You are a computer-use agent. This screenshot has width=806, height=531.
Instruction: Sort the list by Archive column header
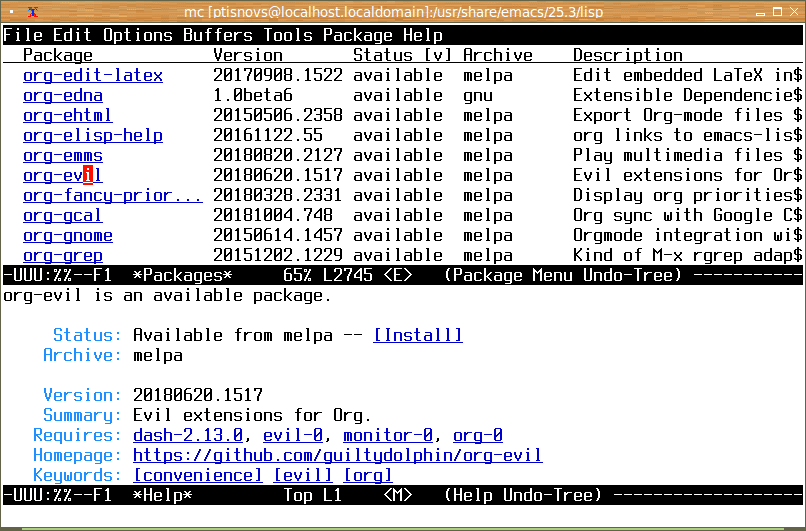click(x=498, y=55)
